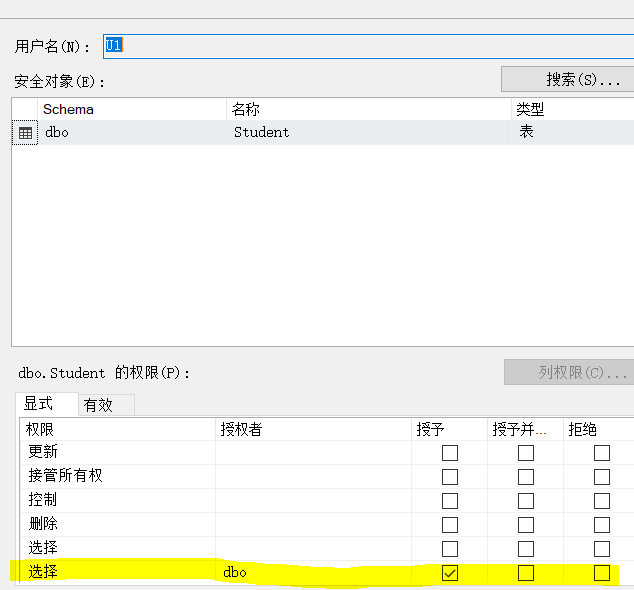This screenshot has height=590, width=634.
Task: Check 拒绝 for the 更新 permission
Action: (602, 453)
